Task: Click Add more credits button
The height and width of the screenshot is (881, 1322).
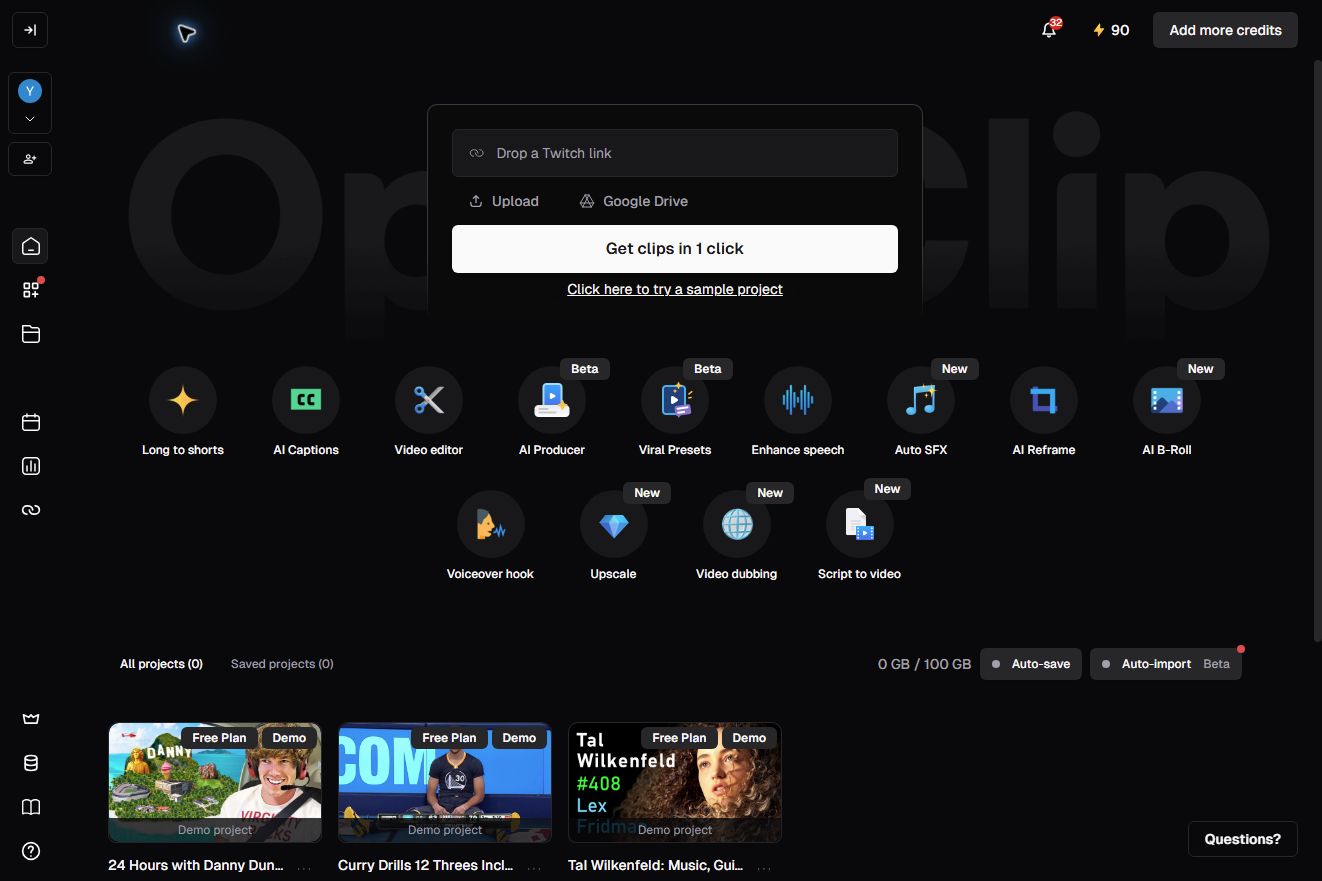Action: pos(1225,30)
